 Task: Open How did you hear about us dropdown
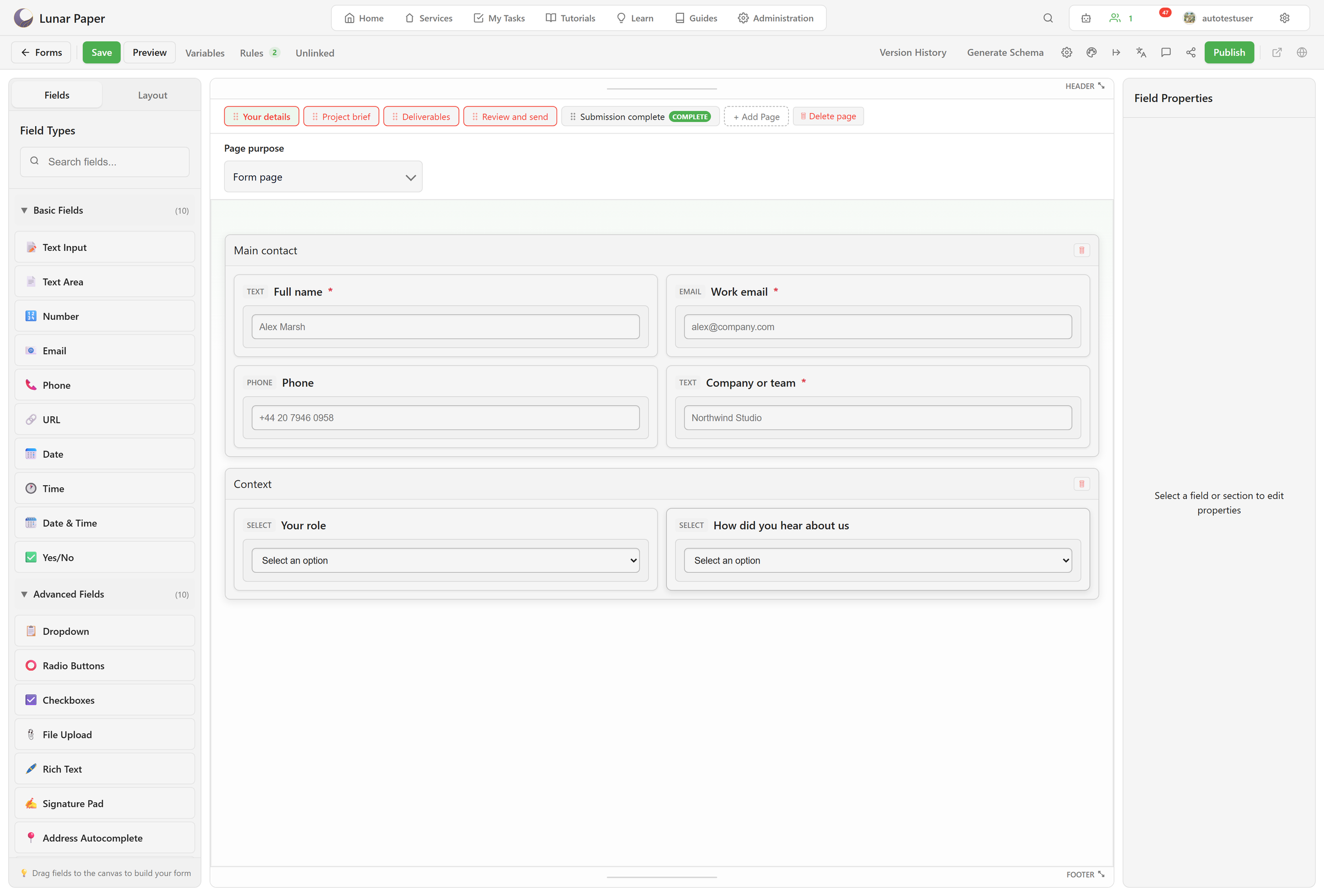(877, 560)
